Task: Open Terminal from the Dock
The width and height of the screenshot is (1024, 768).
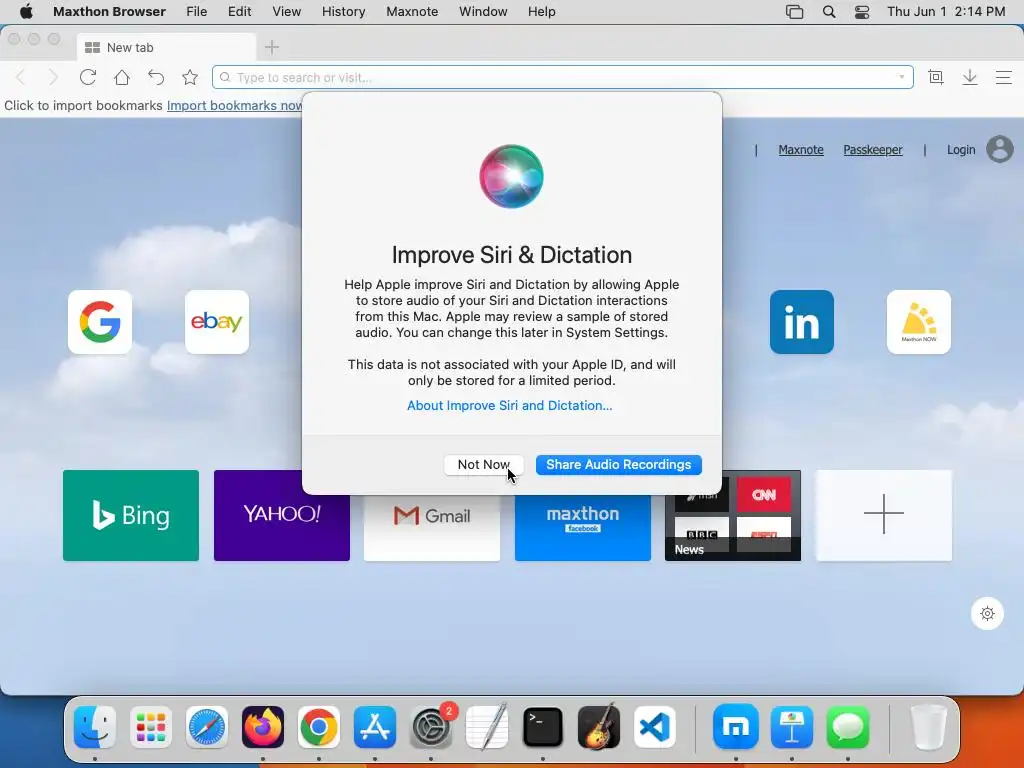Action: (x=543, y=727)
